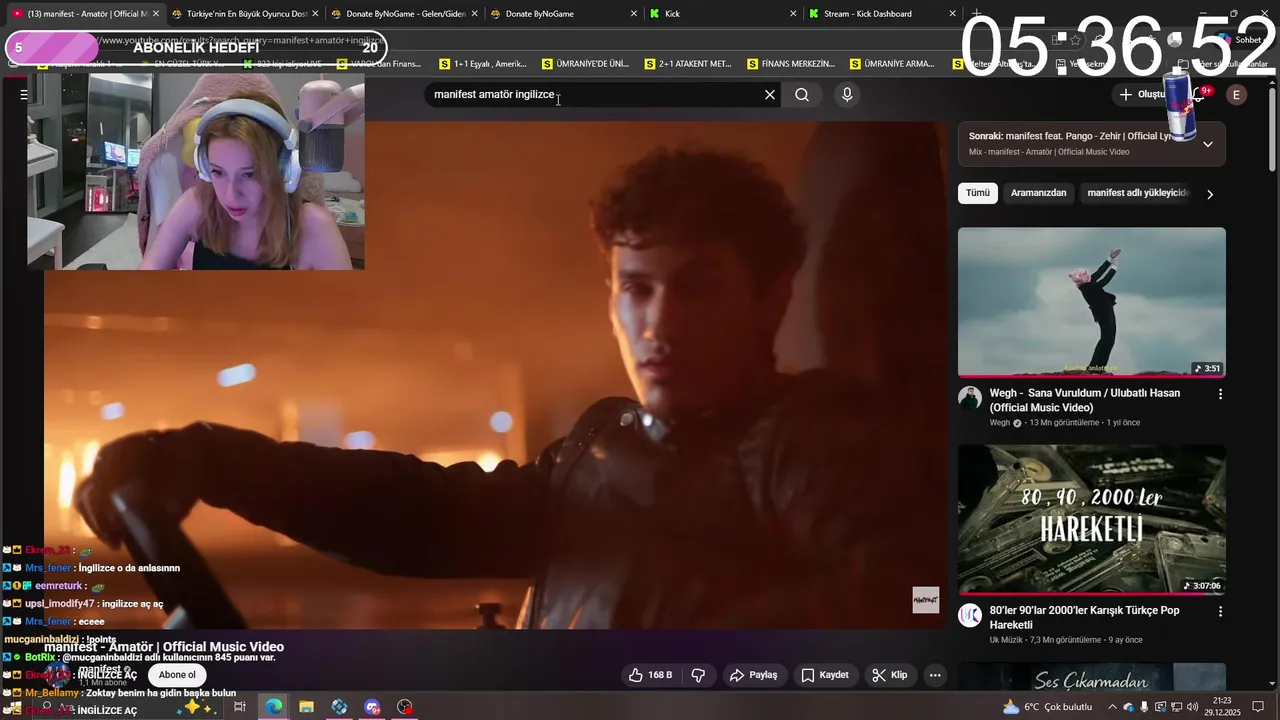Close the Kick browser tab

pyautogui.click(x=793, y=14)
